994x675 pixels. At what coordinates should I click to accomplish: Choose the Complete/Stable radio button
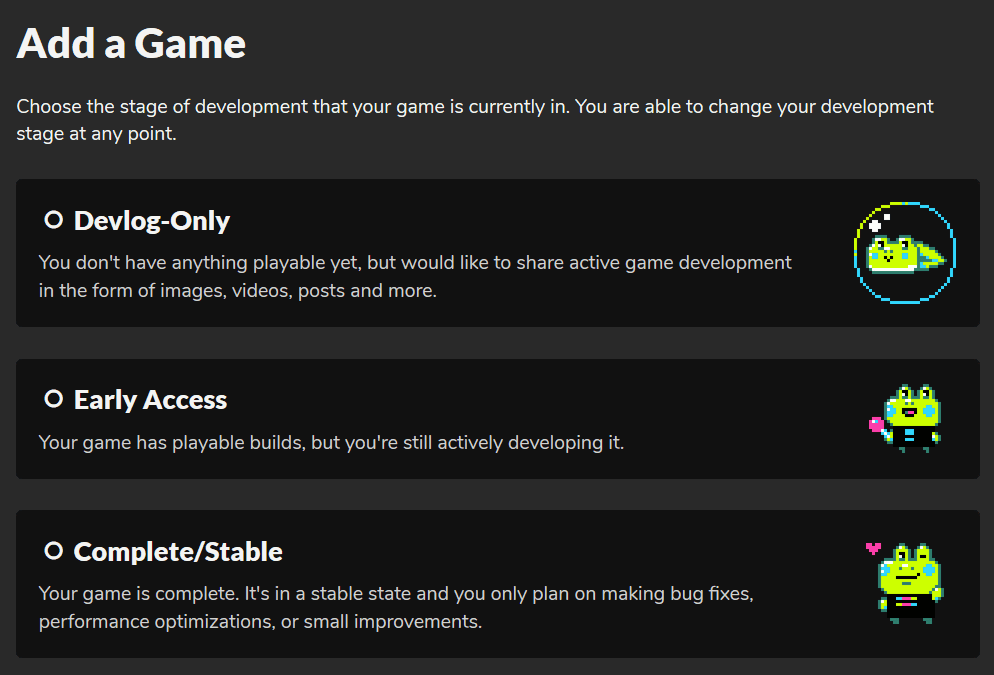pyautogui.click(x=53, y=550)
